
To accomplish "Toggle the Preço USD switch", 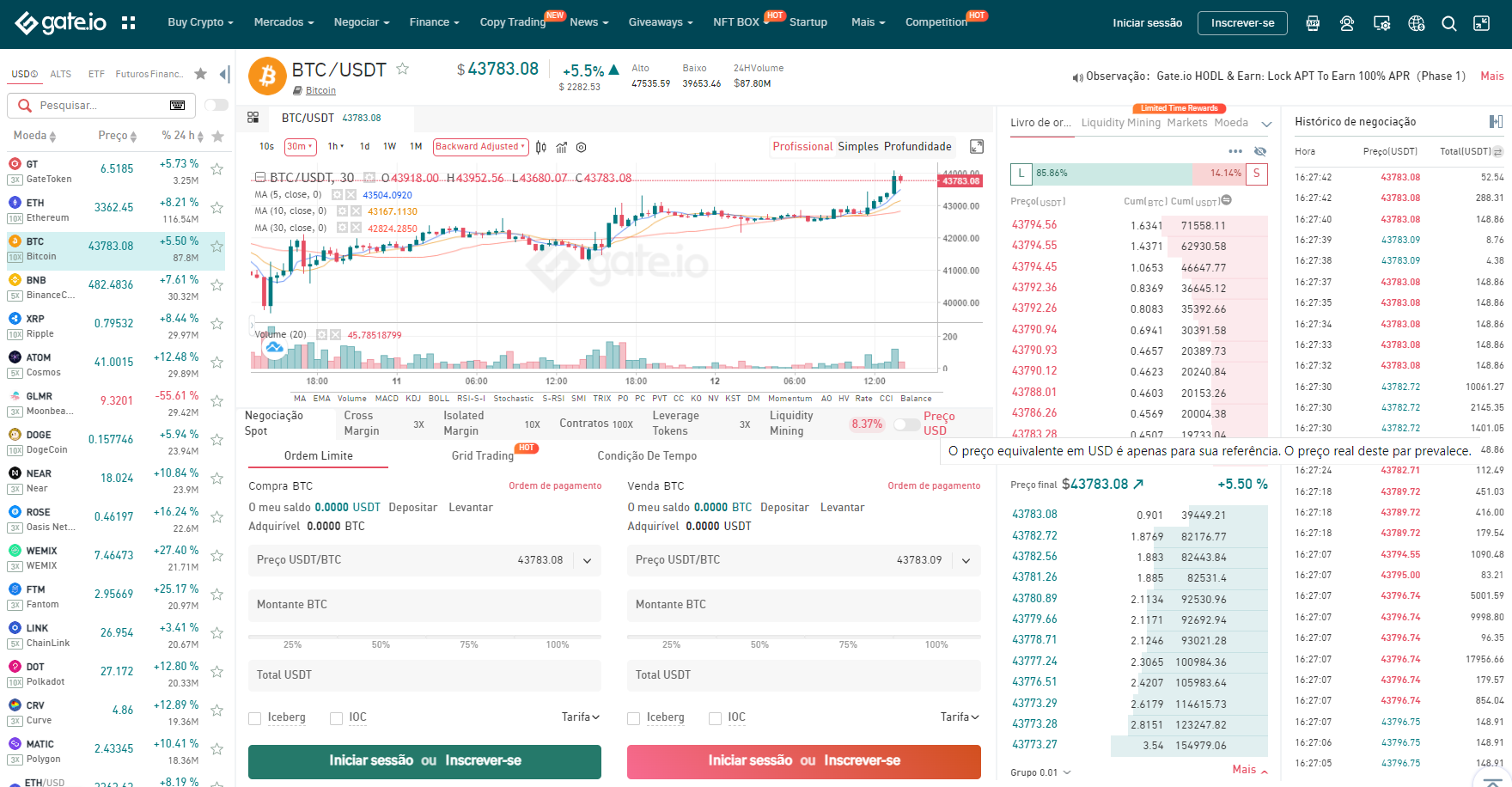I will [906, 424].
